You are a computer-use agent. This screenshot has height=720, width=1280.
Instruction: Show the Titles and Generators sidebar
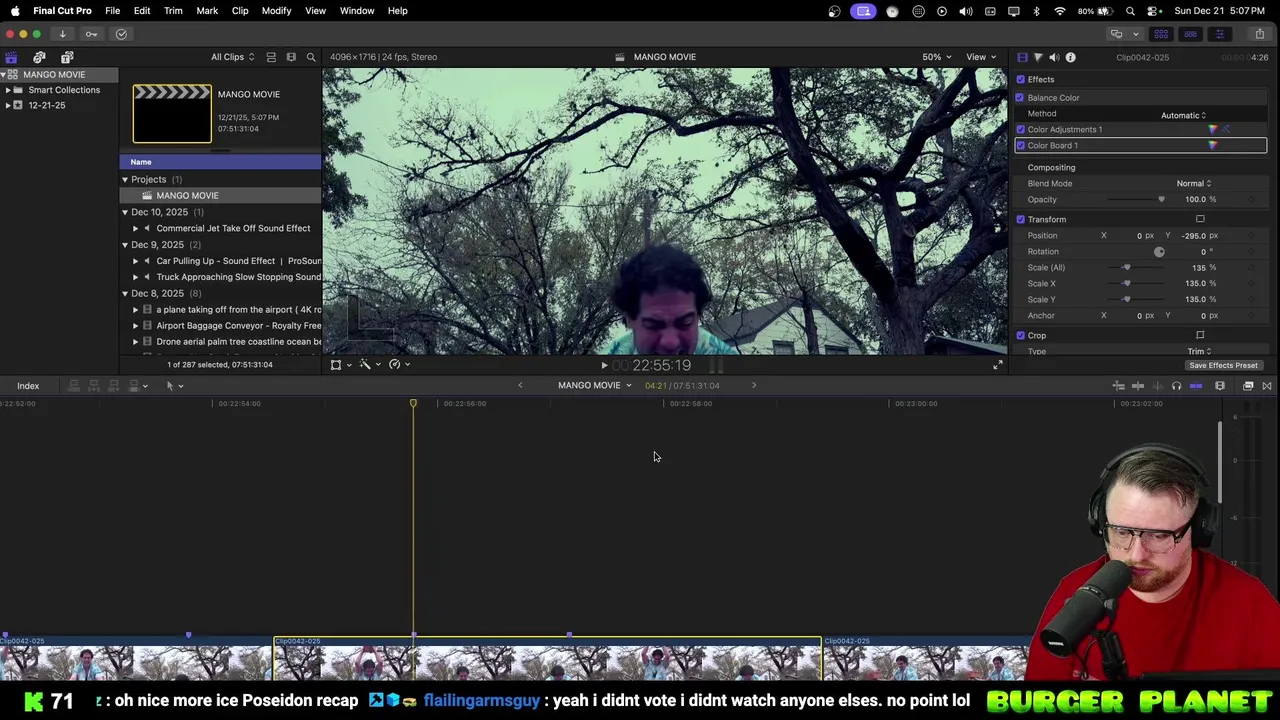click(x=67, y=57)
